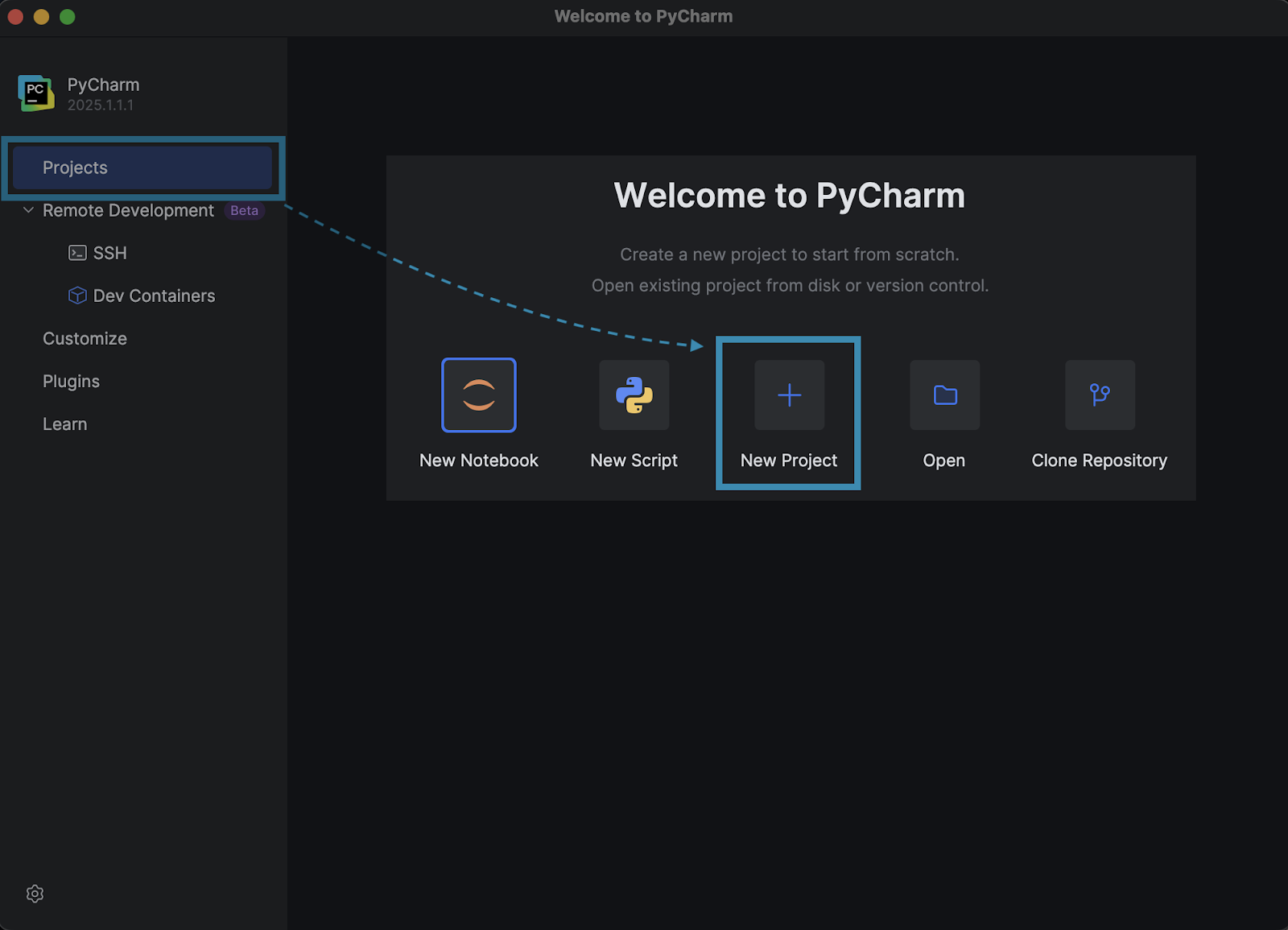Click the Open folder icon
The height and width of the screenshot is (930, 1288).
943,395
